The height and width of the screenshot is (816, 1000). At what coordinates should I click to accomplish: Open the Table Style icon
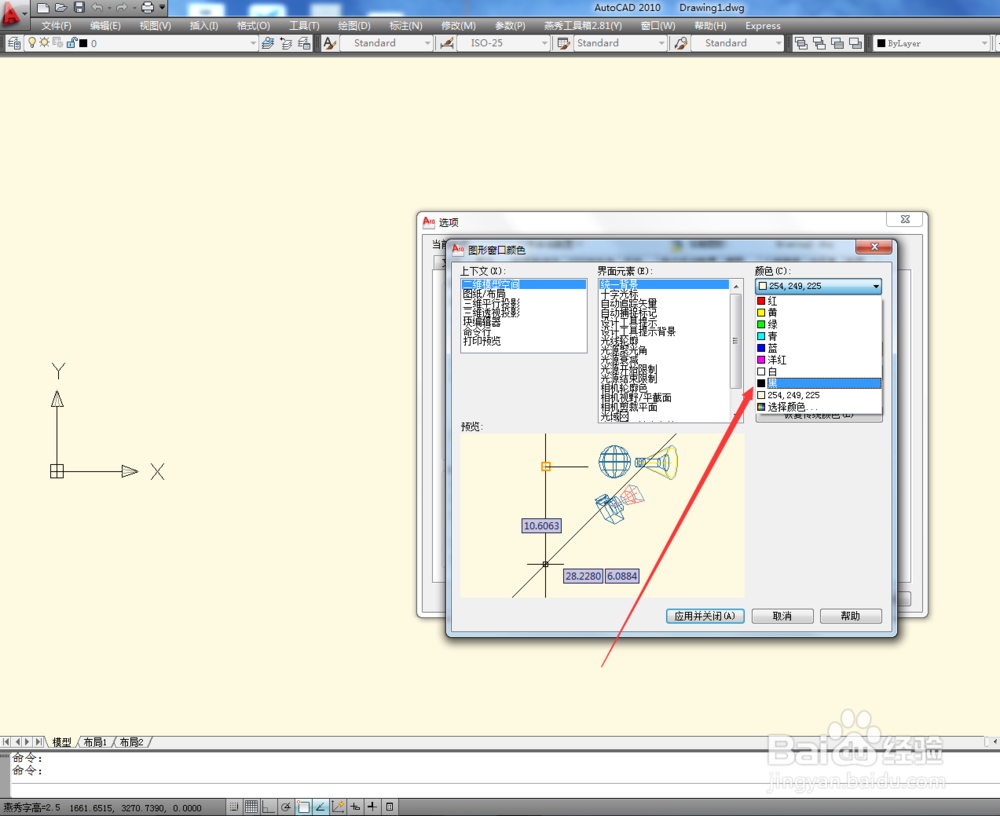[x=563, y=43]
